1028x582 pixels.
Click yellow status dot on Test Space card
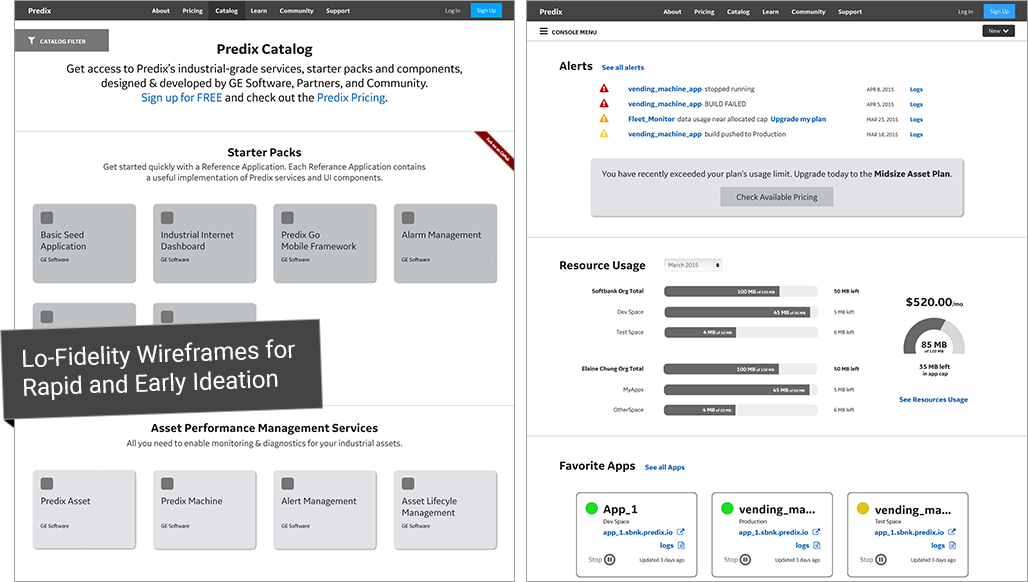click(863, 508)
